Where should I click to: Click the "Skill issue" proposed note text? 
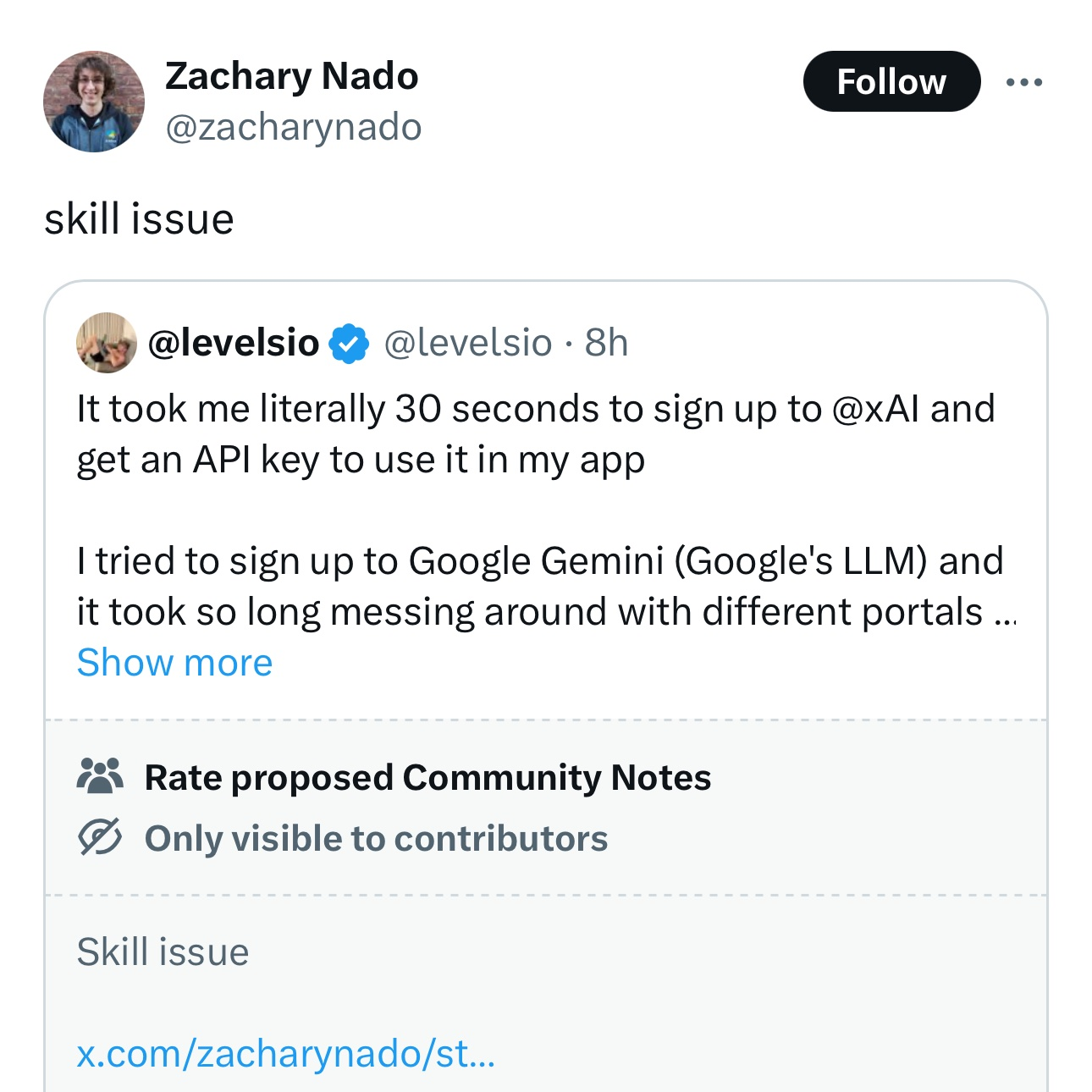tap(163, 951)
